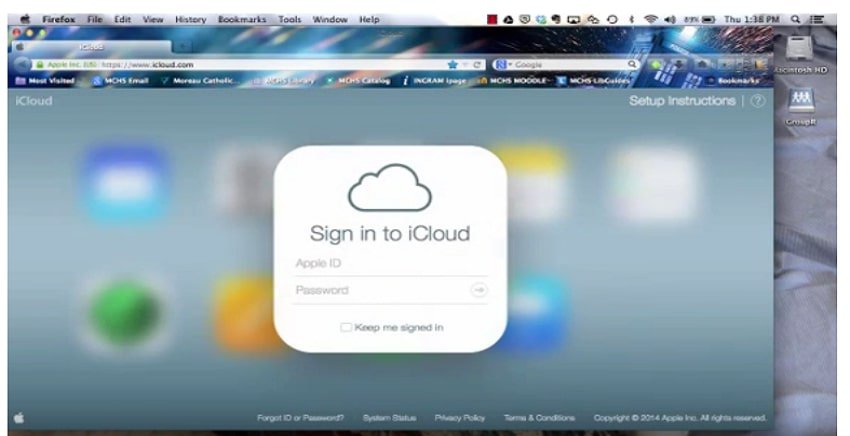Click battery status in menu bar
The width and height of the screenshot is (850, 436).
[700, 20]
